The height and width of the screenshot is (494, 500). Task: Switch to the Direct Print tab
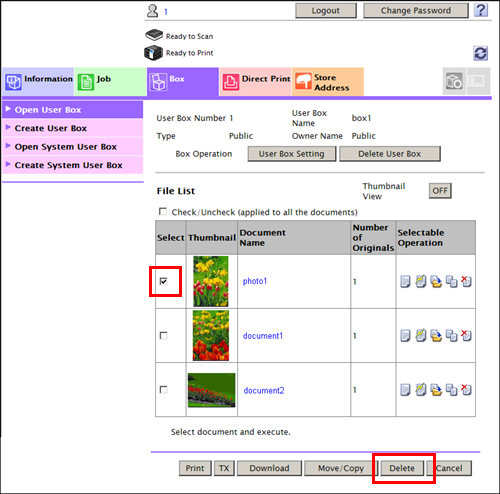pos(255,82)
